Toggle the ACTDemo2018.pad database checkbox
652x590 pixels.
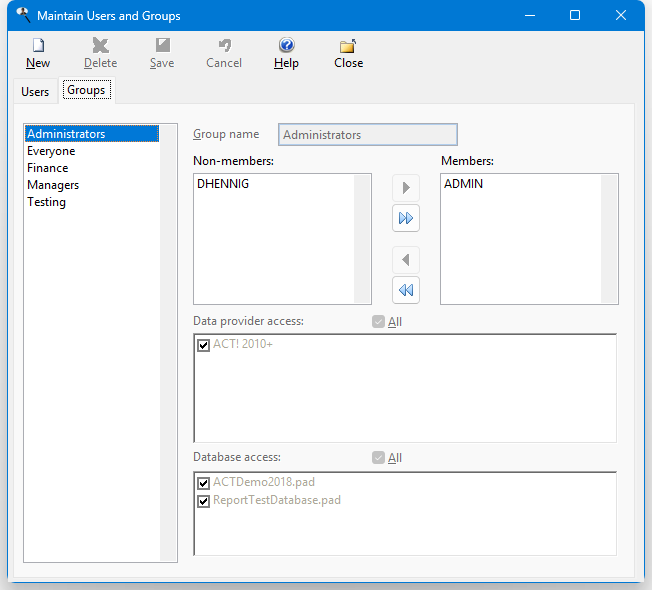204,483
